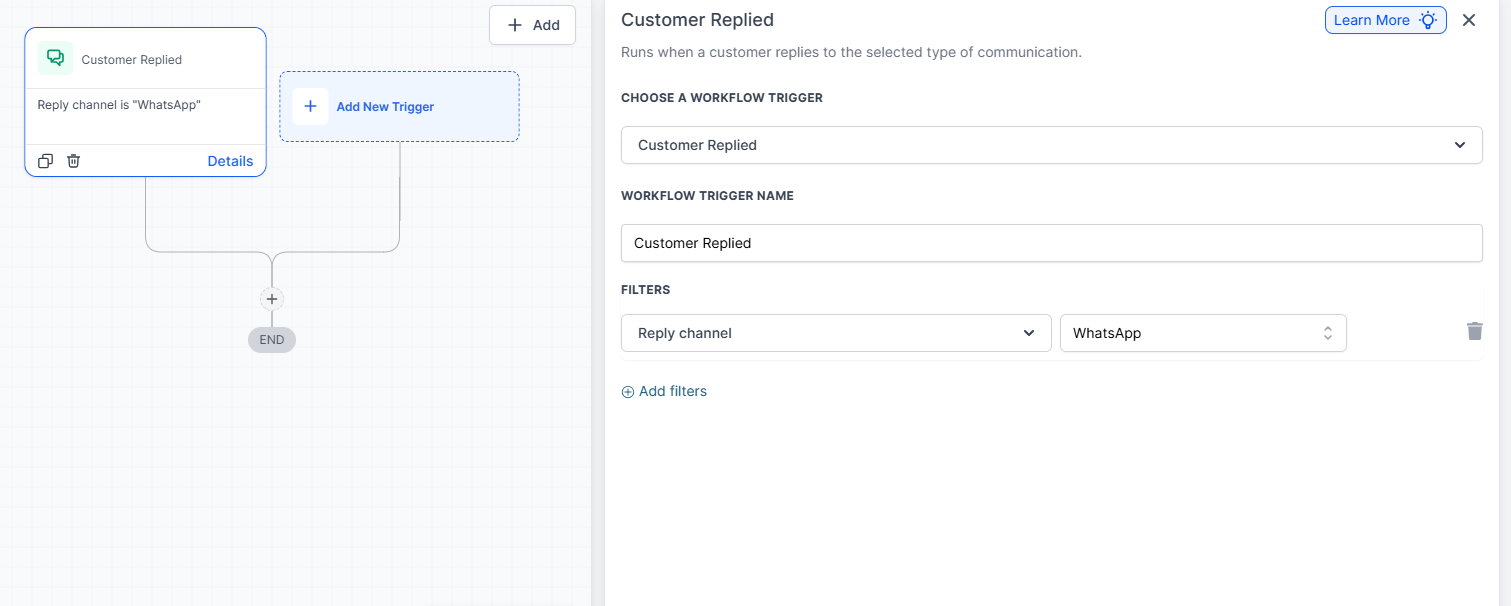Click the Add filters link
Screen dimensions: 1511x606
[x=664, y=391]
